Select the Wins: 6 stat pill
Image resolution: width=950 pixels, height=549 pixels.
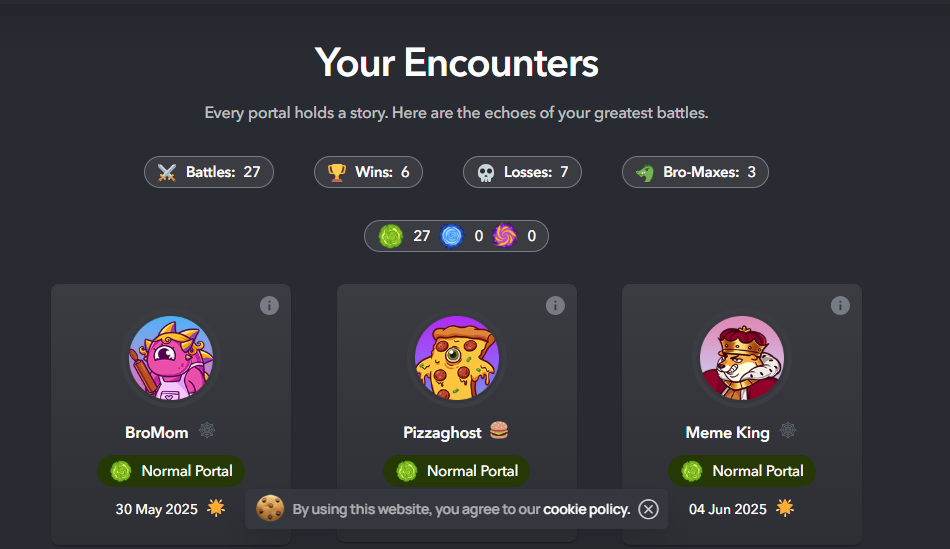368,172
